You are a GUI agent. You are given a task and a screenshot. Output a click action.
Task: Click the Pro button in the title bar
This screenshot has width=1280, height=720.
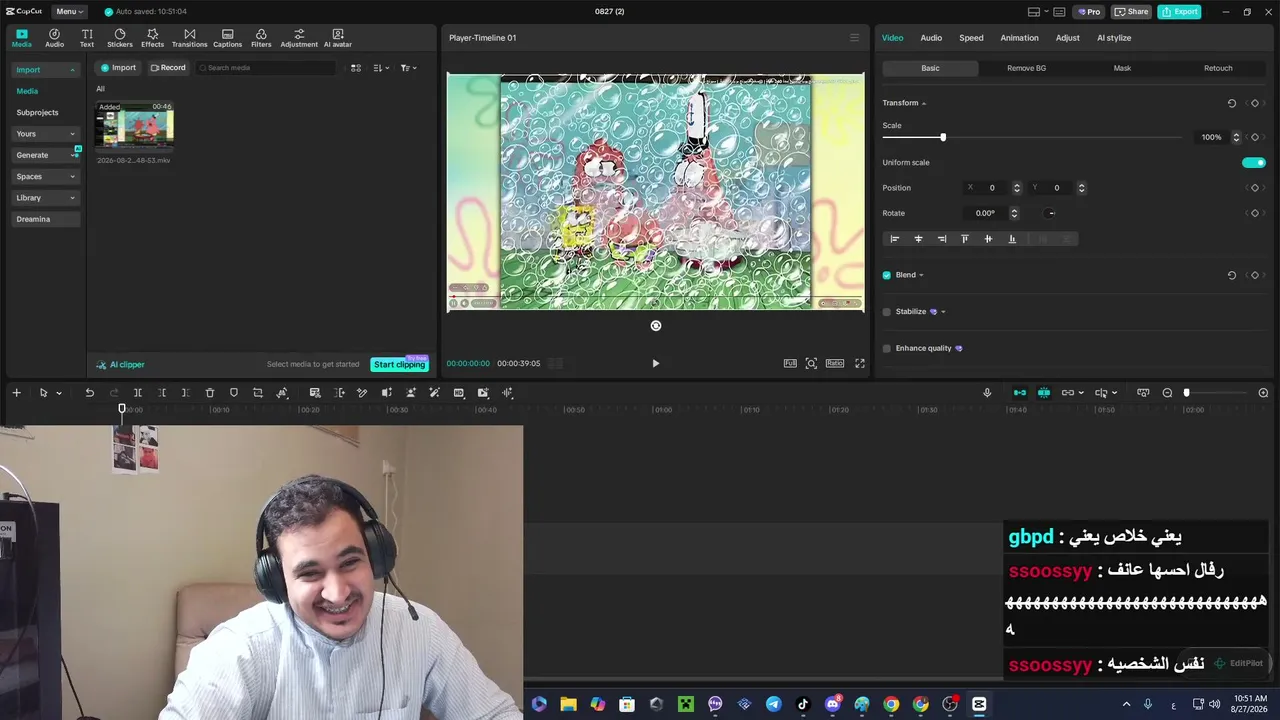pyautogui.click(x=1088, y=12)
